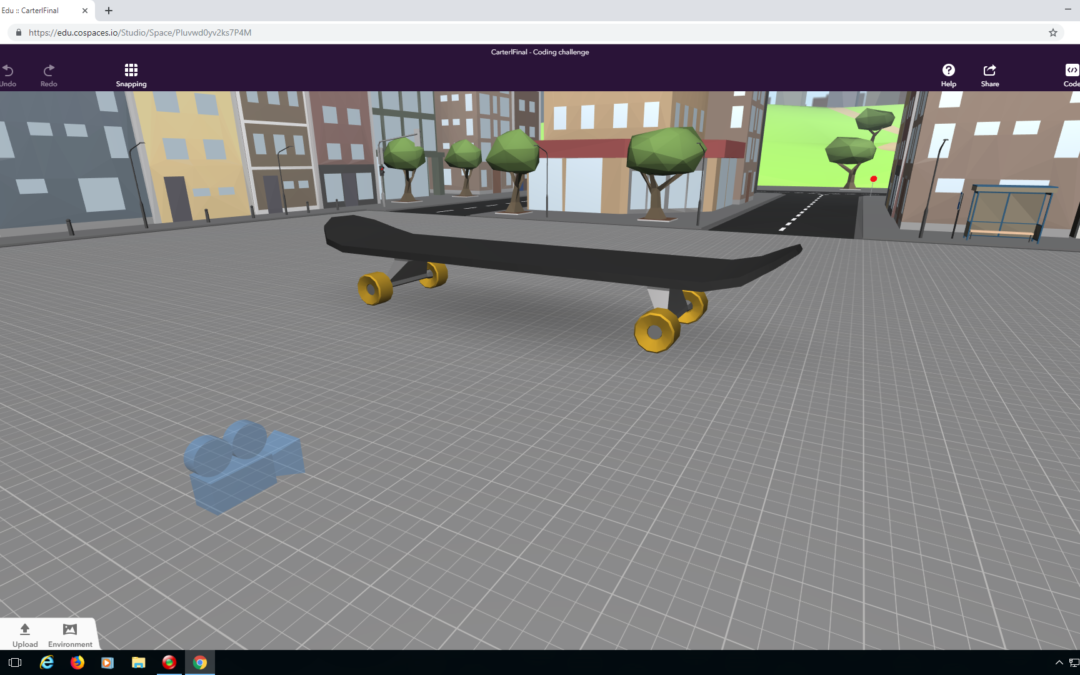Click the CarterIFinal - Coding challenge title

tap(540, 52)
